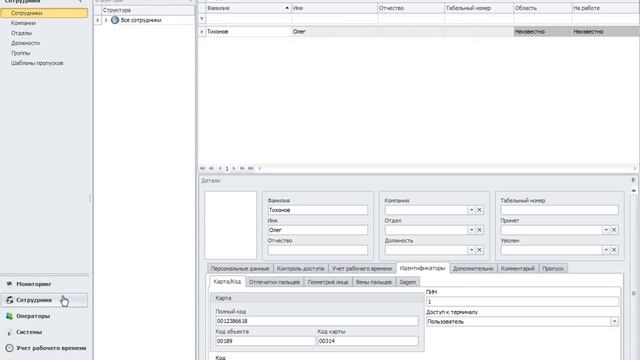Expand Все сотрудники tree node
Viewport: 640px width, 360px height.
pyautogui.click(x=106, y=20)
